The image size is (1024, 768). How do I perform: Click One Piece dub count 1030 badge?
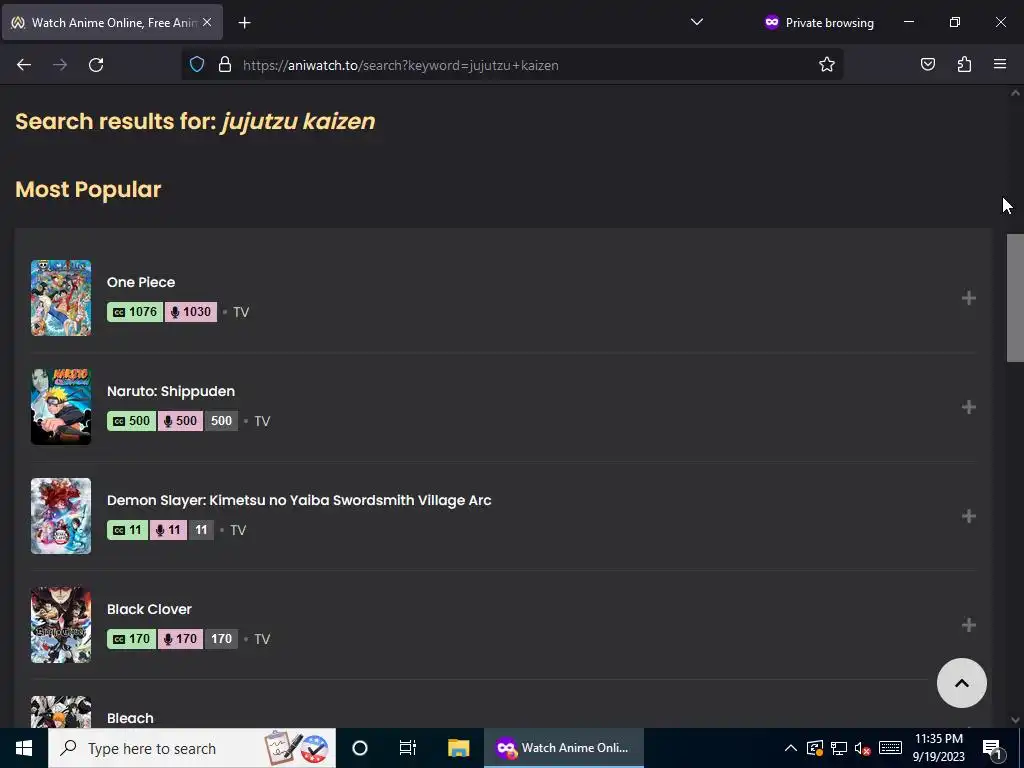(191, 312)
